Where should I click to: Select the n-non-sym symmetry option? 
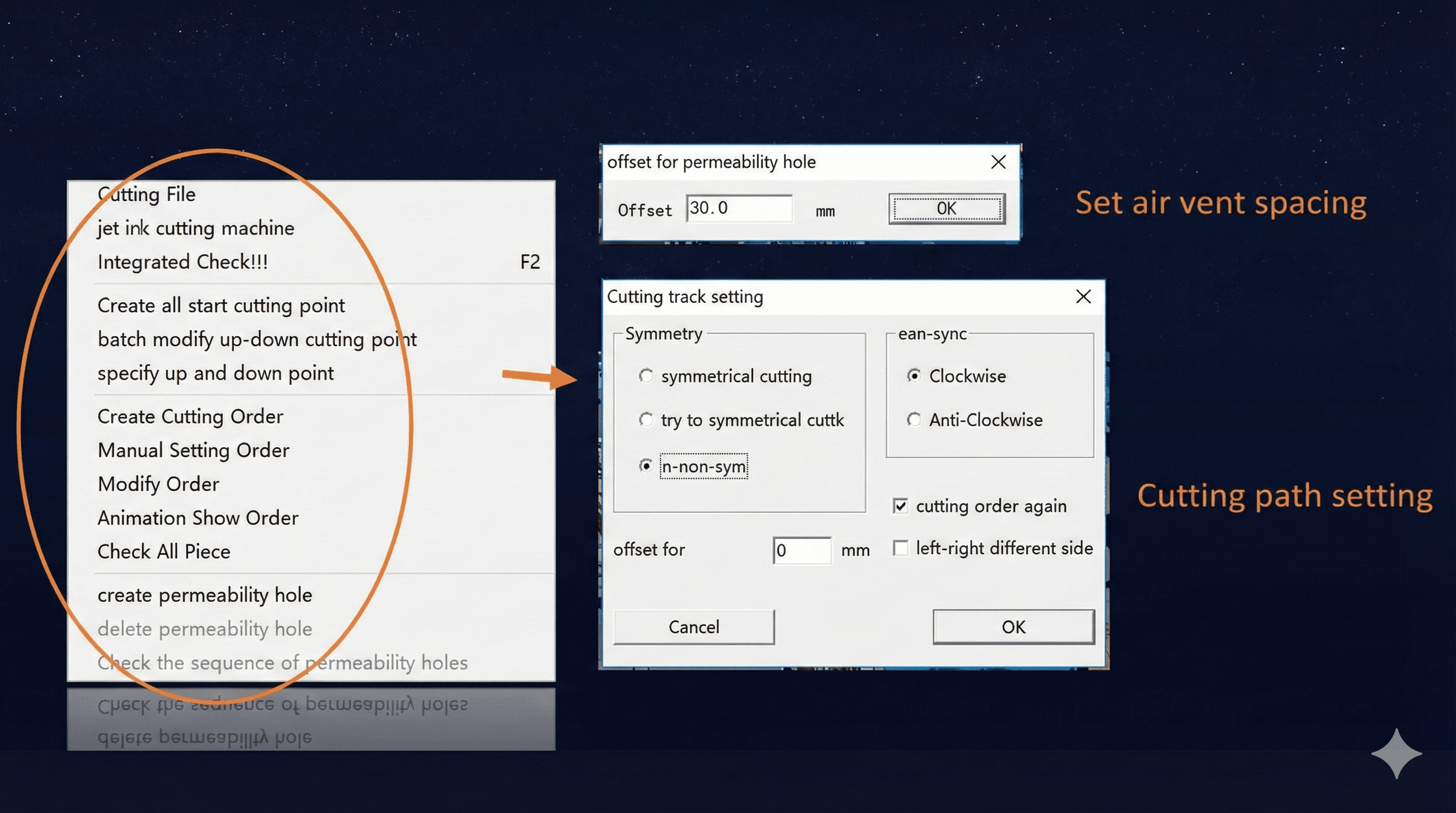pos(646,466)
